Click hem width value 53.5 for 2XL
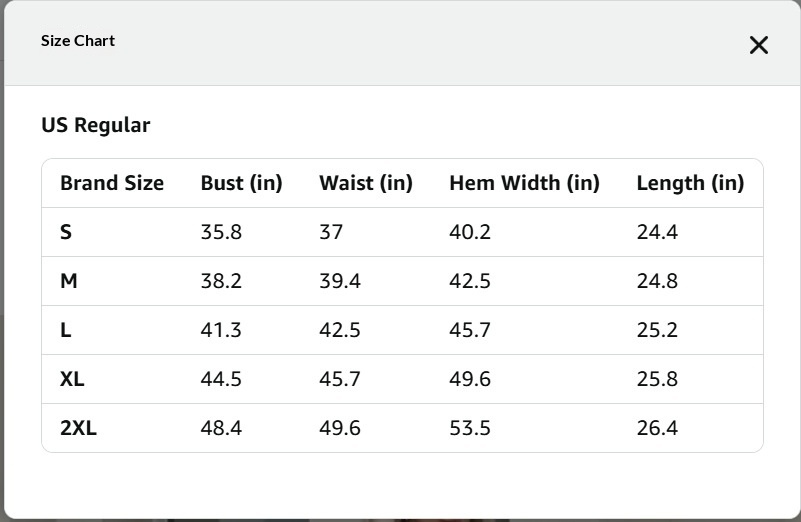801x522 pixels. click(x=470, y=428)
